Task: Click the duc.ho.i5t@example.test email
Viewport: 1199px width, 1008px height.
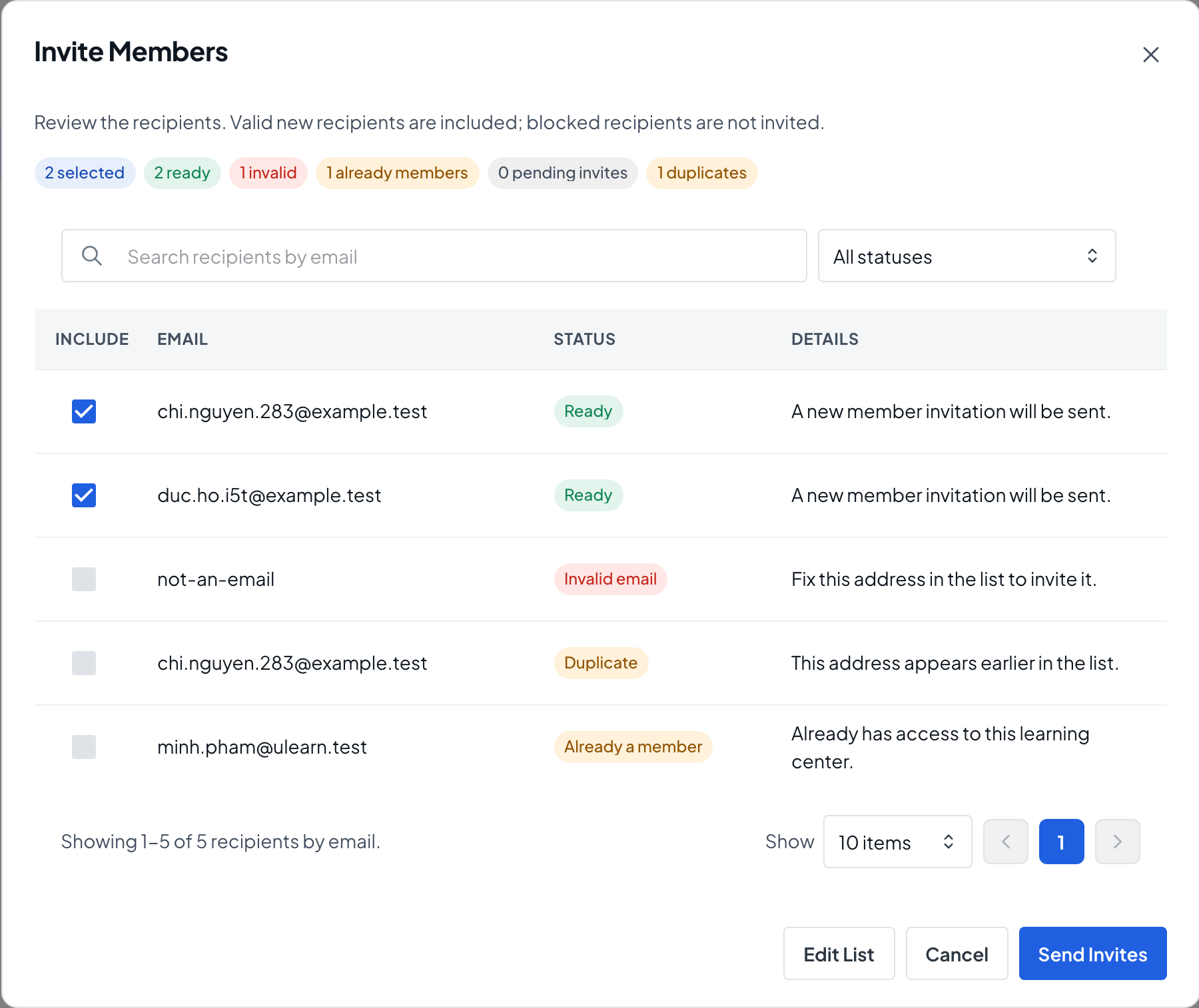Action: click(x=269, y=495)
